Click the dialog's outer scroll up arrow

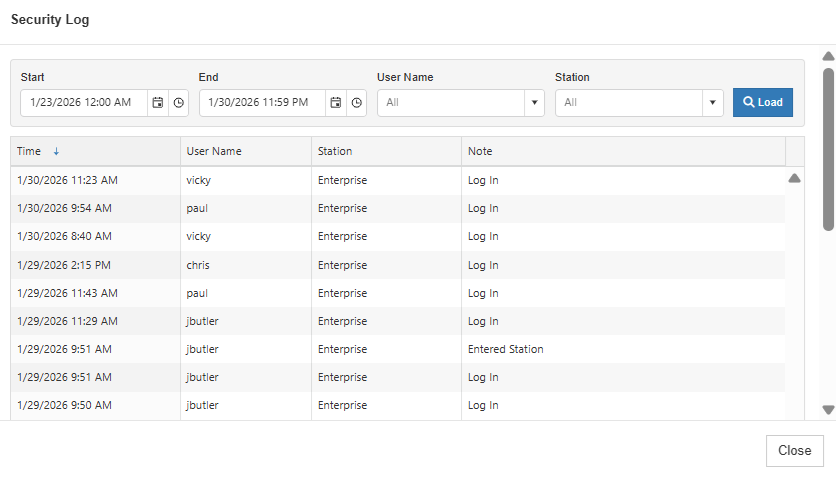pyautogui.click(x=828, y=56)
